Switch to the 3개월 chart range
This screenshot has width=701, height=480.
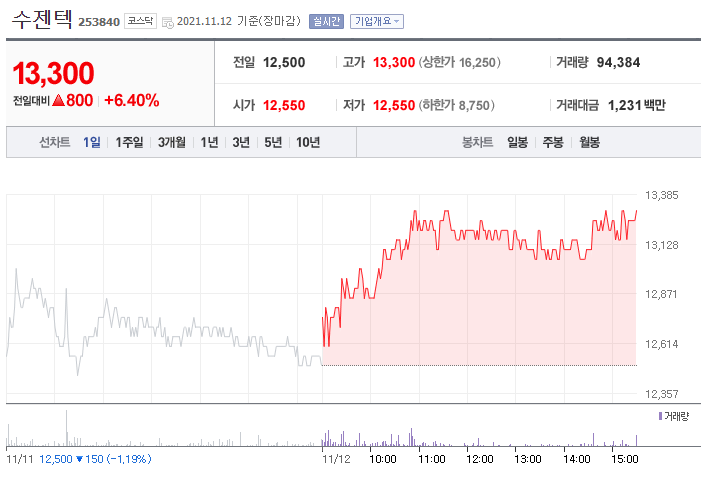172,142
